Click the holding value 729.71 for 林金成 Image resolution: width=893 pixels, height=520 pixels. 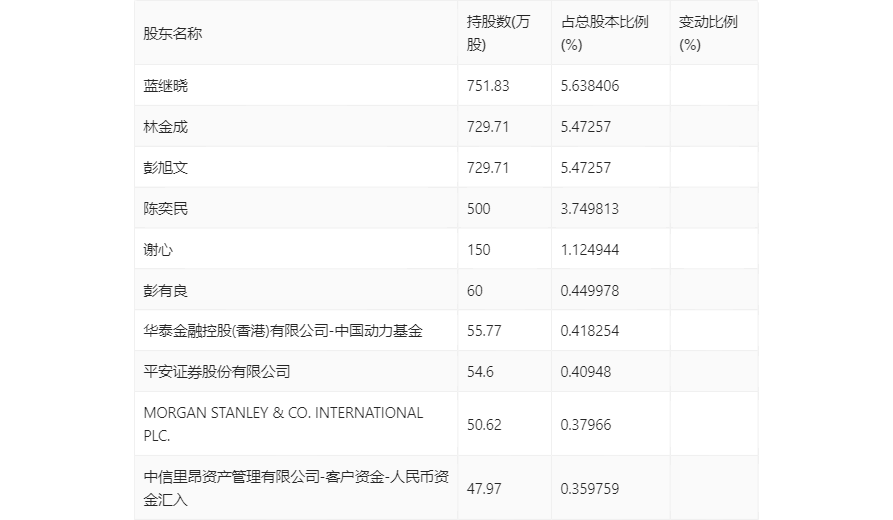point(488,127)
